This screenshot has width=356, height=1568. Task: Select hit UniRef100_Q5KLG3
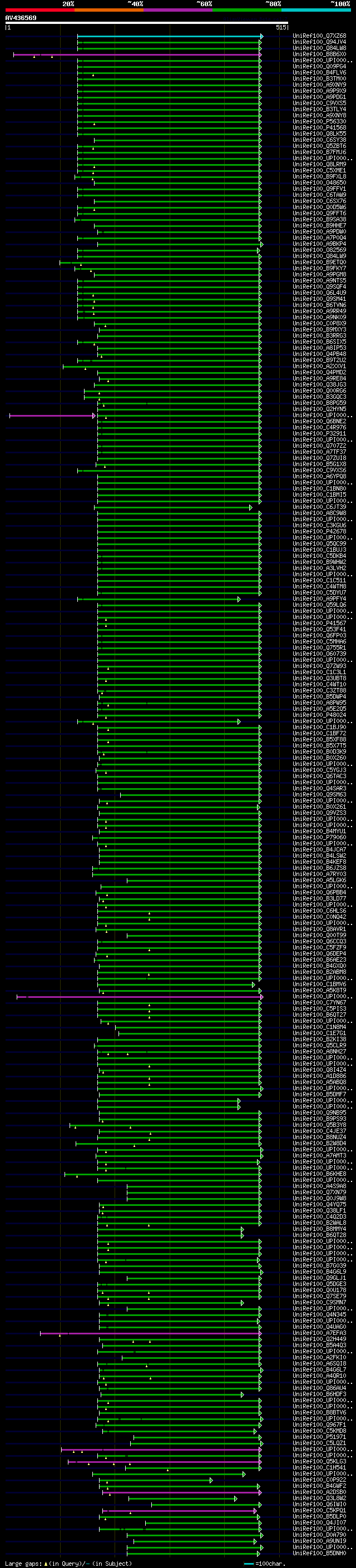click(319, 1461)
